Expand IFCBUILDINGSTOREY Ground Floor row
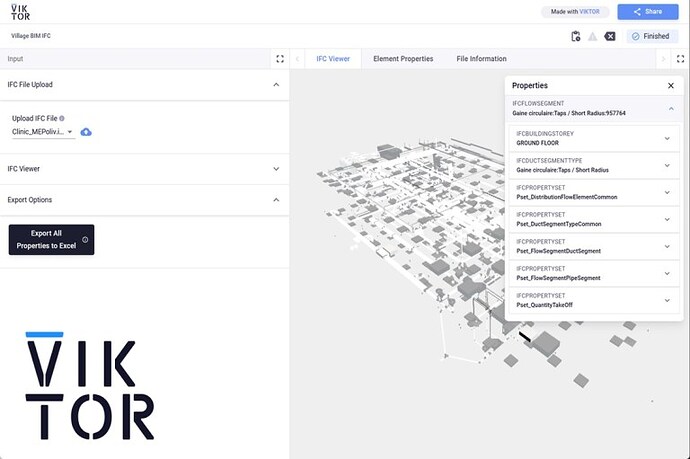 click(x=594, y=138)
